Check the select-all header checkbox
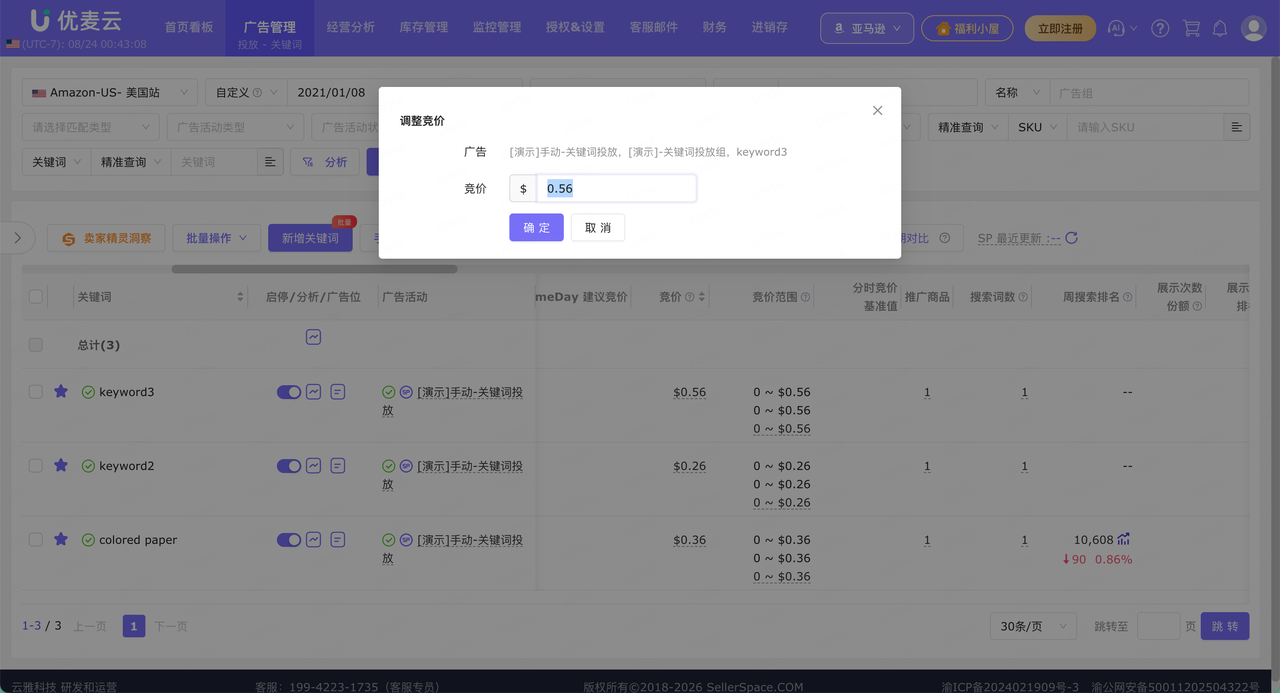The width and height of the screenshot is (1280, 693). coord(36,297)
